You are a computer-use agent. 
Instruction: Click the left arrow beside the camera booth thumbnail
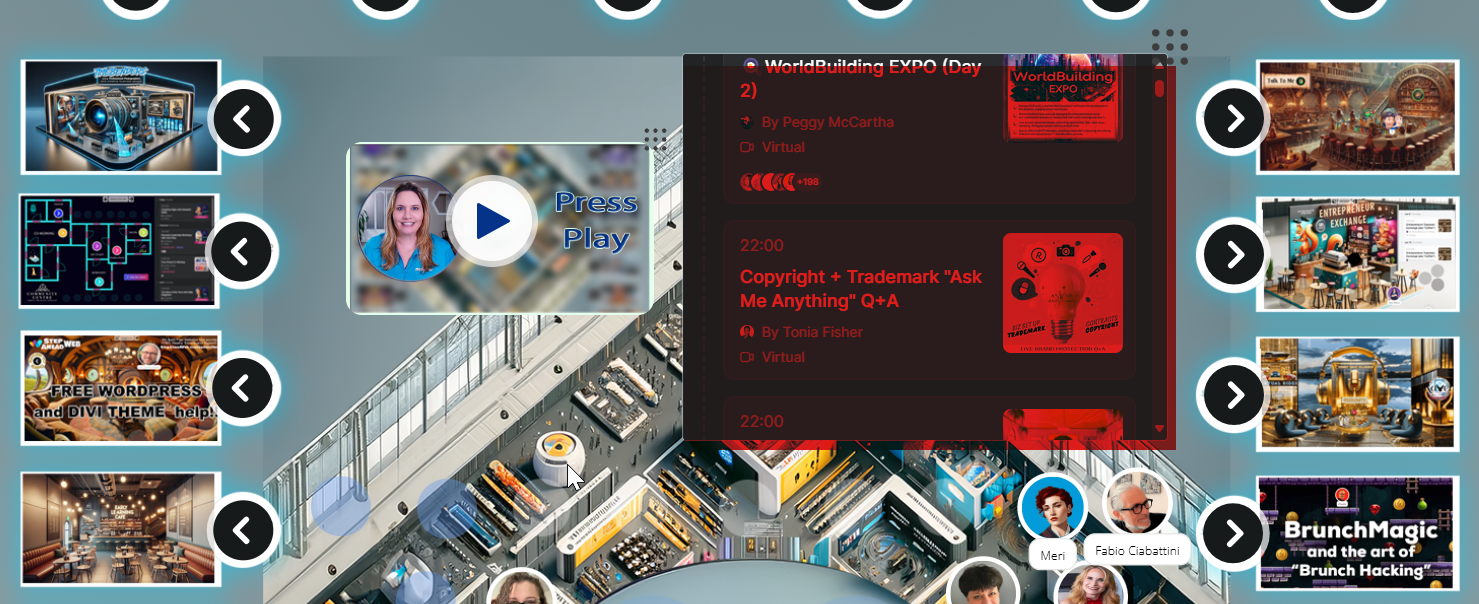point(243,119)
